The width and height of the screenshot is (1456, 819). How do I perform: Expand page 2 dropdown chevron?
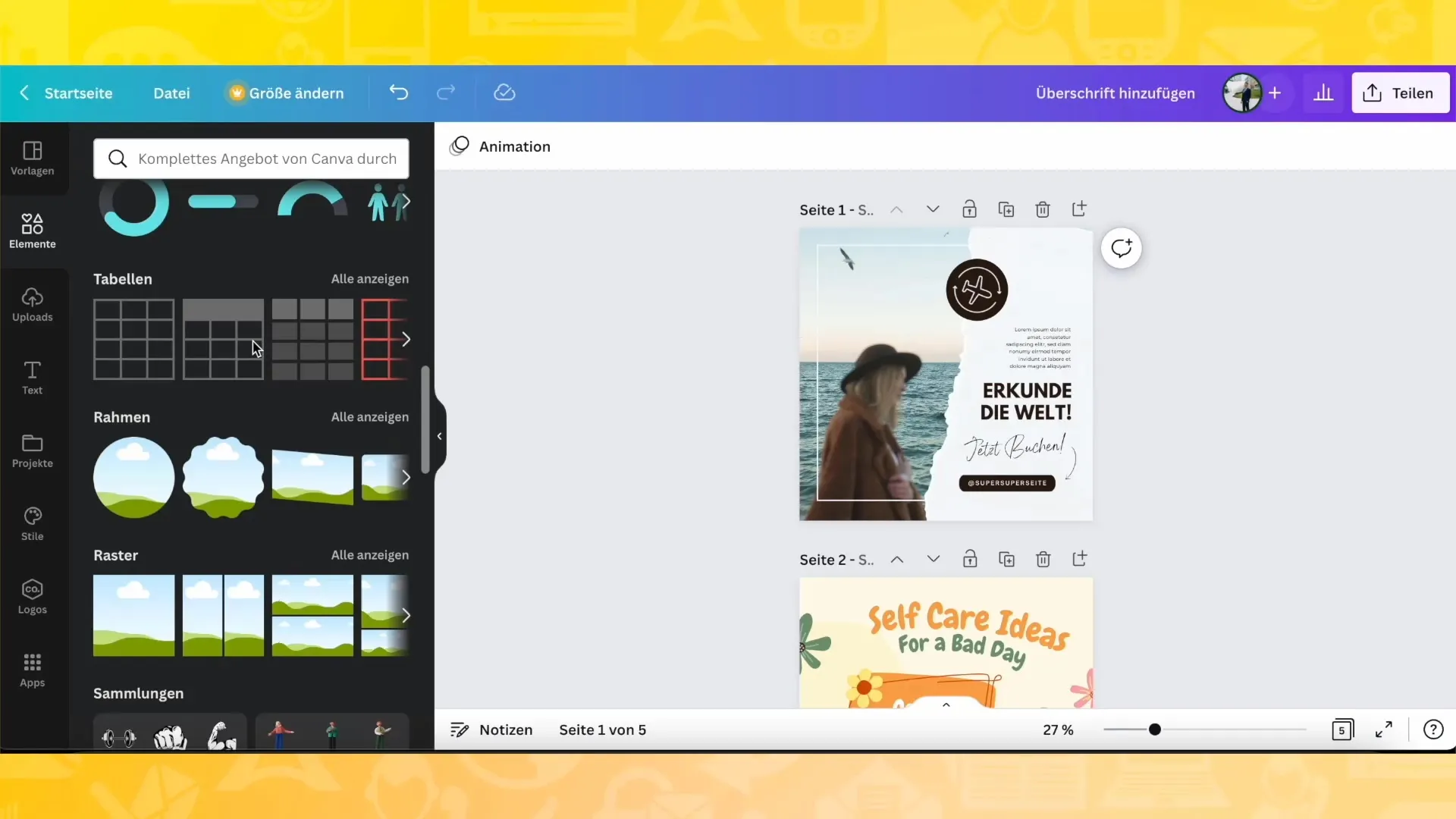[934, 559]
